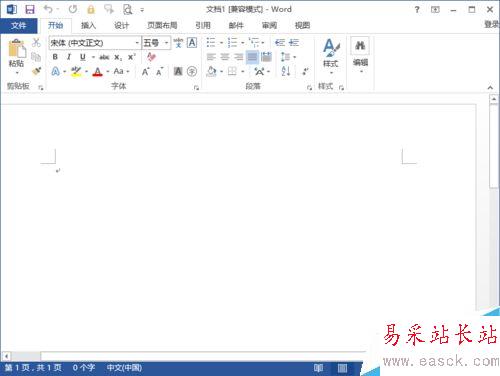This screenshot has height=376, width=500.
Task: Switch to print layout view in status bar
Action: [342, 368]
